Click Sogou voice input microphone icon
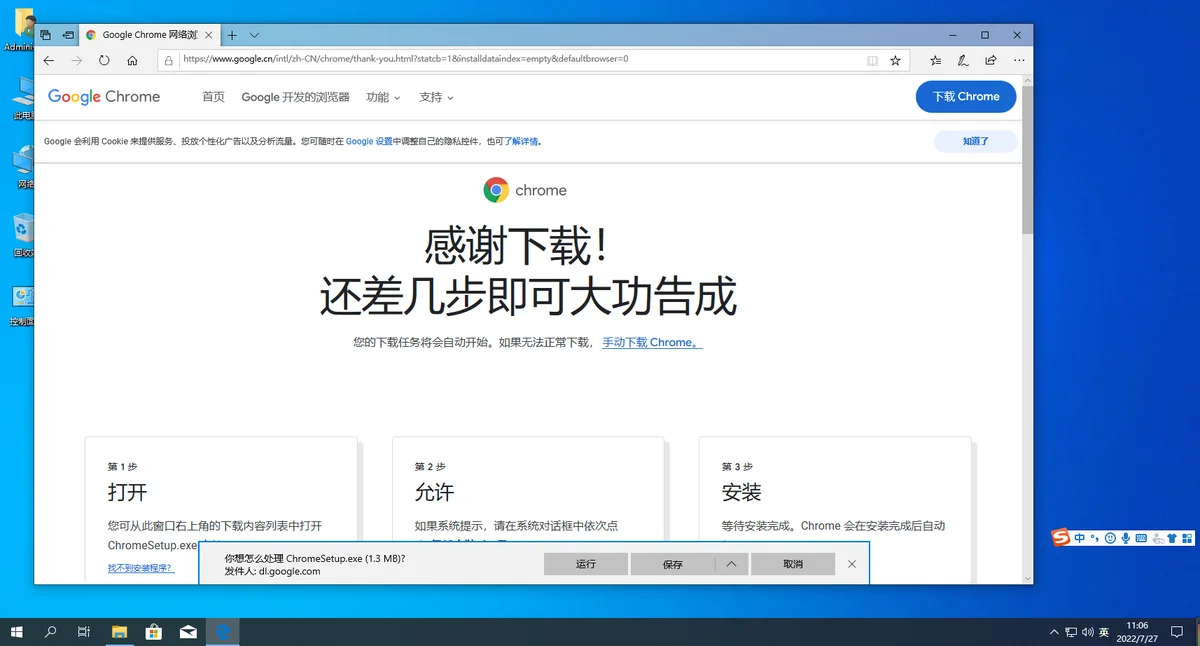 tap(1126, 538)
